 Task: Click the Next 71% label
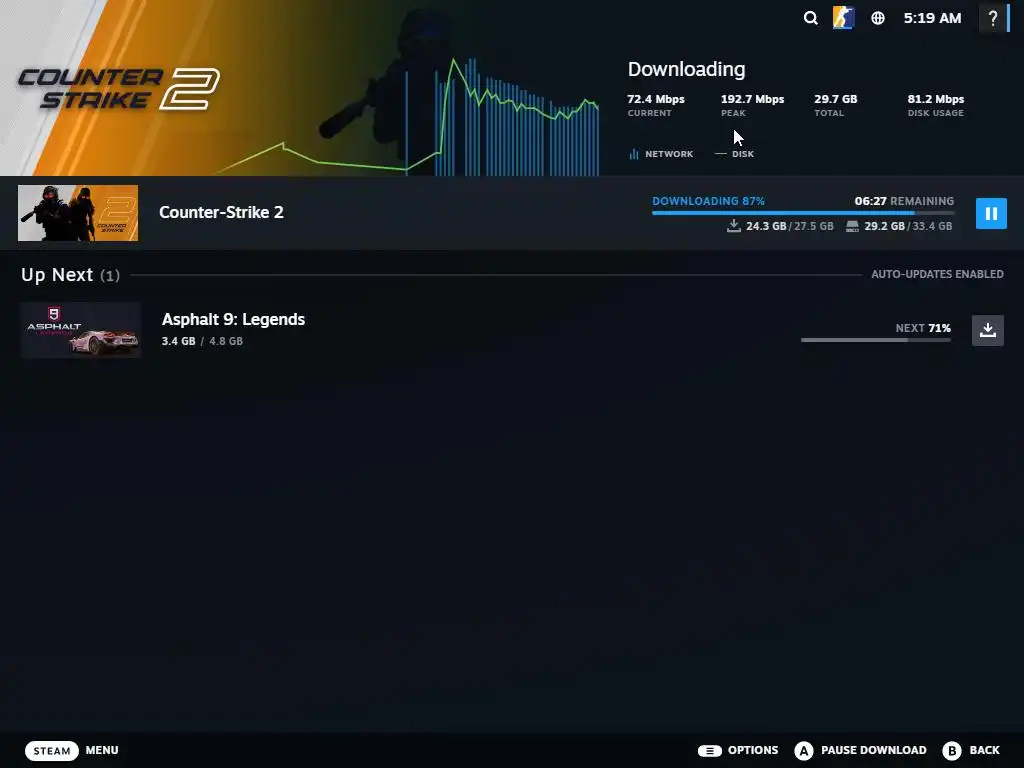(x=923, y=328)
